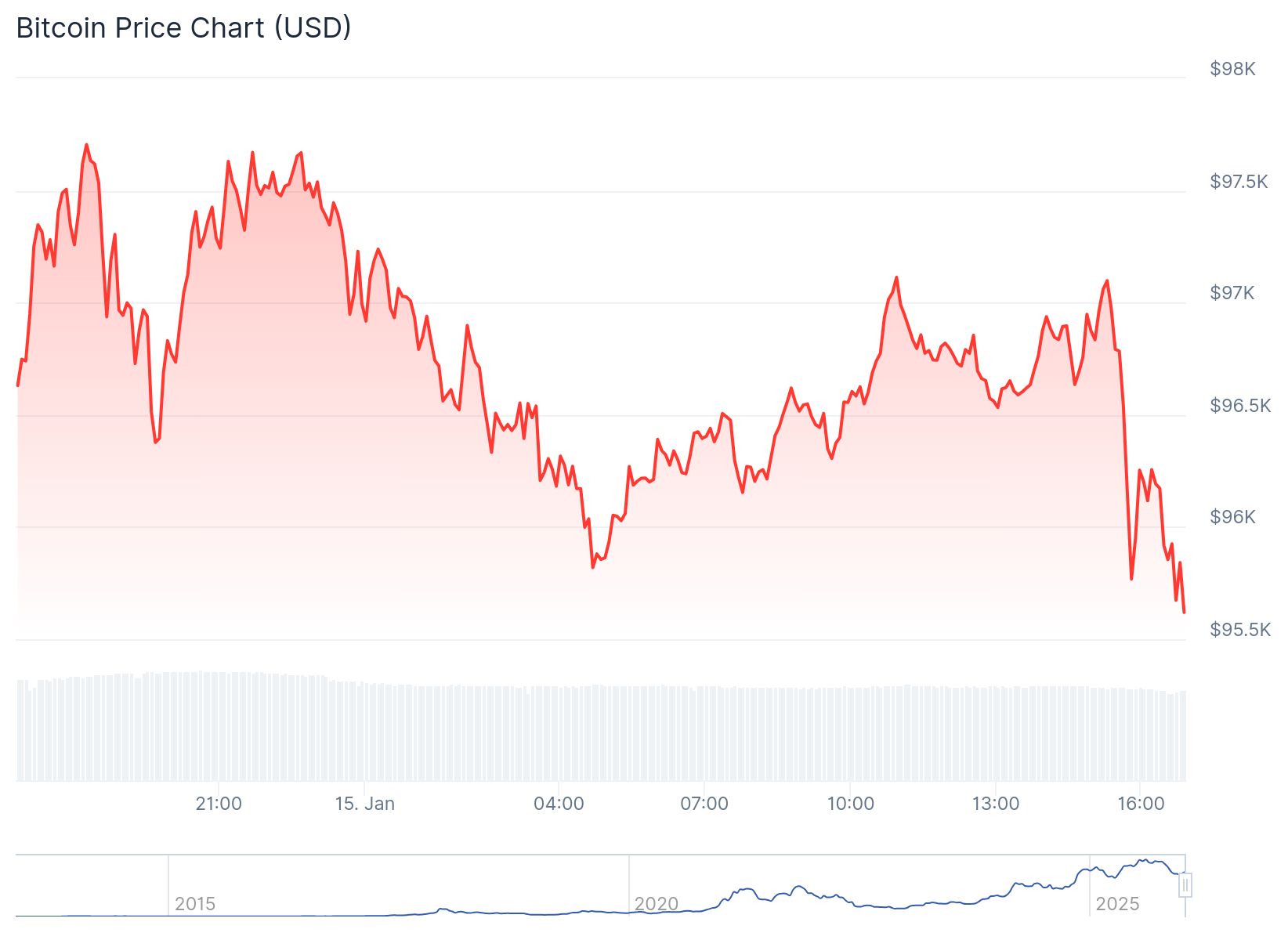1288x940 pixels.
Task: Click the $97.5K price axis label
Action: tap(1239, 182)
